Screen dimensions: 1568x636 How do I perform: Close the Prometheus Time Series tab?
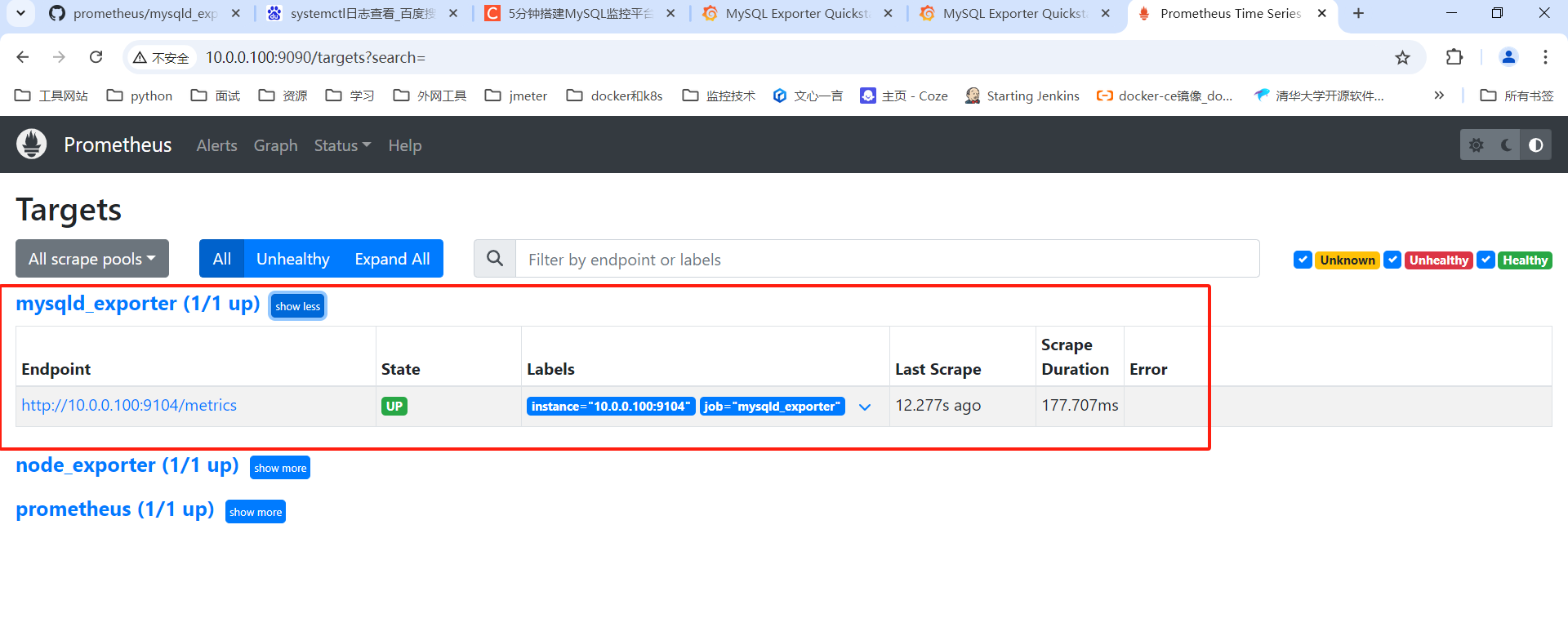click(1321, 13)
